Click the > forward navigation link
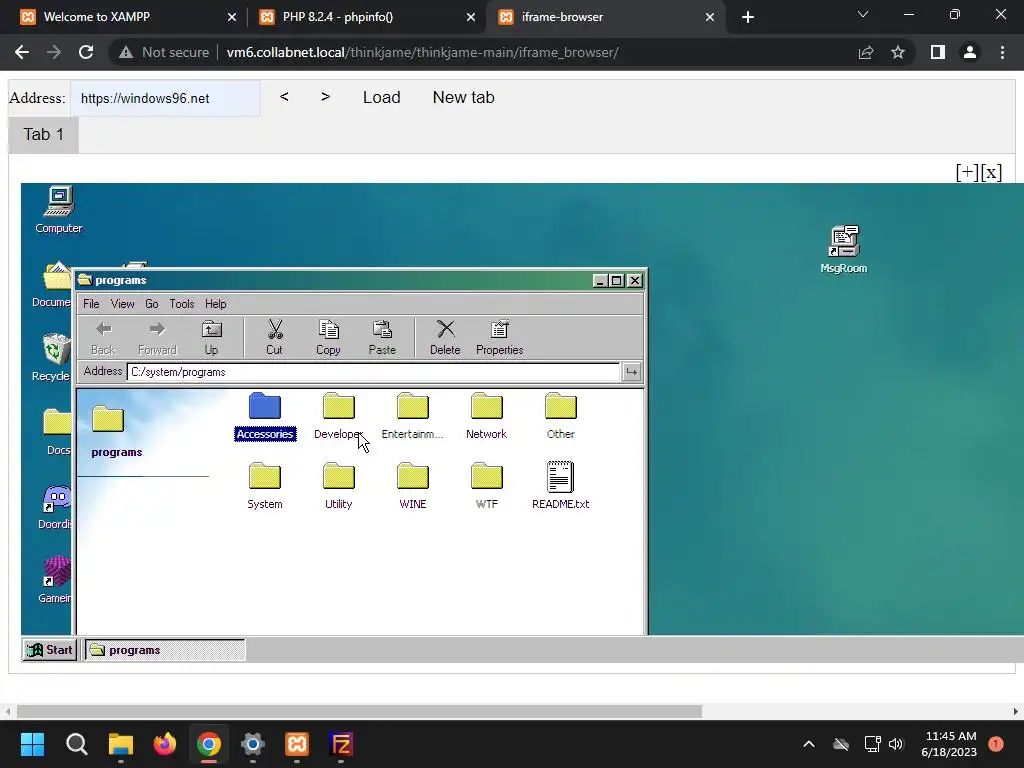This screenshot has width=1024, height=768. [325, 97]
